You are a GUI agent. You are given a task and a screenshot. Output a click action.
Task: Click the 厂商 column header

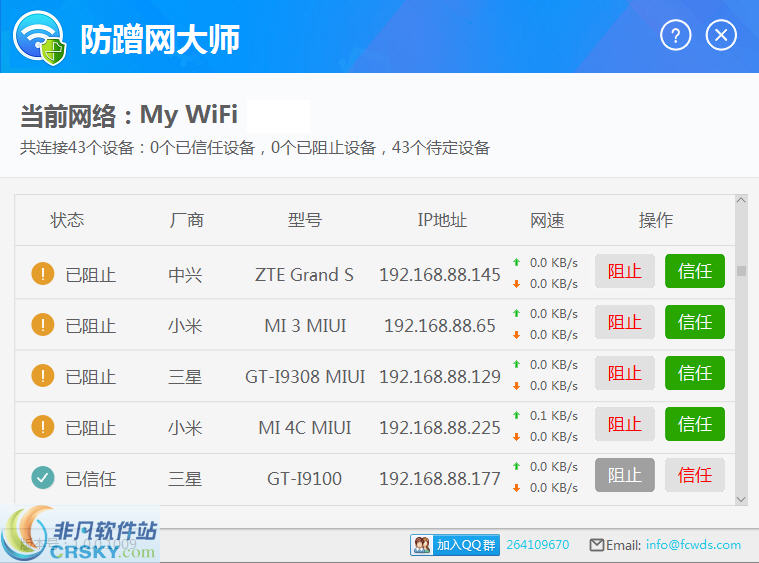point(186,220)
